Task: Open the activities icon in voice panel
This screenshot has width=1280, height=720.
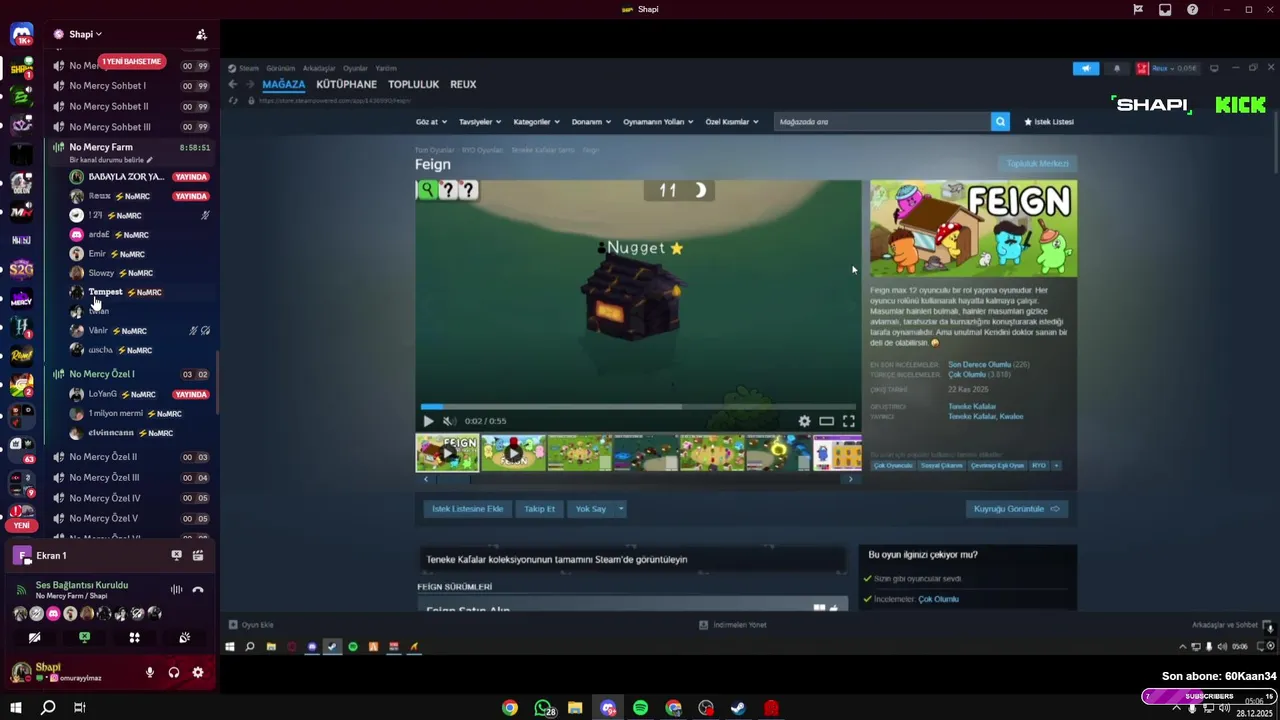Action: pos(135,637)
